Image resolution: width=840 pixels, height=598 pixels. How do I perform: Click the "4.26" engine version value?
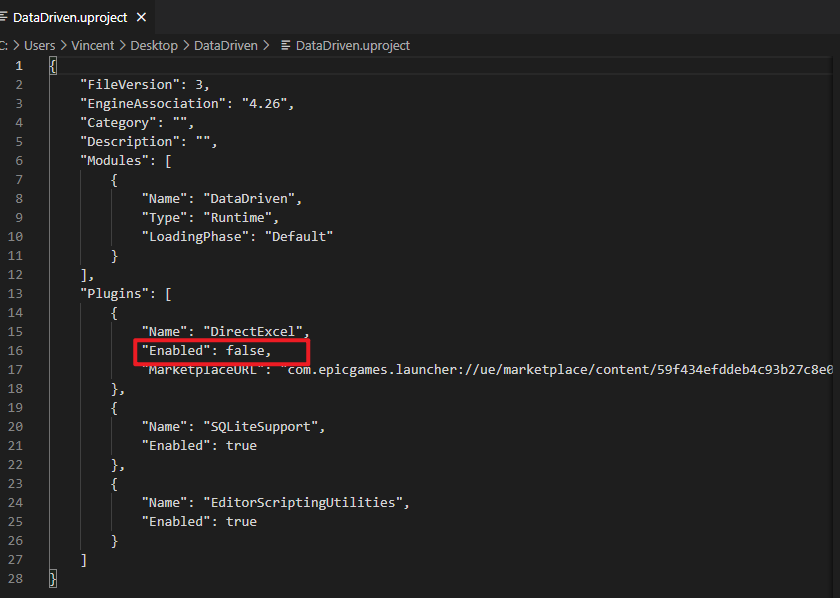(x=265, y=103)
